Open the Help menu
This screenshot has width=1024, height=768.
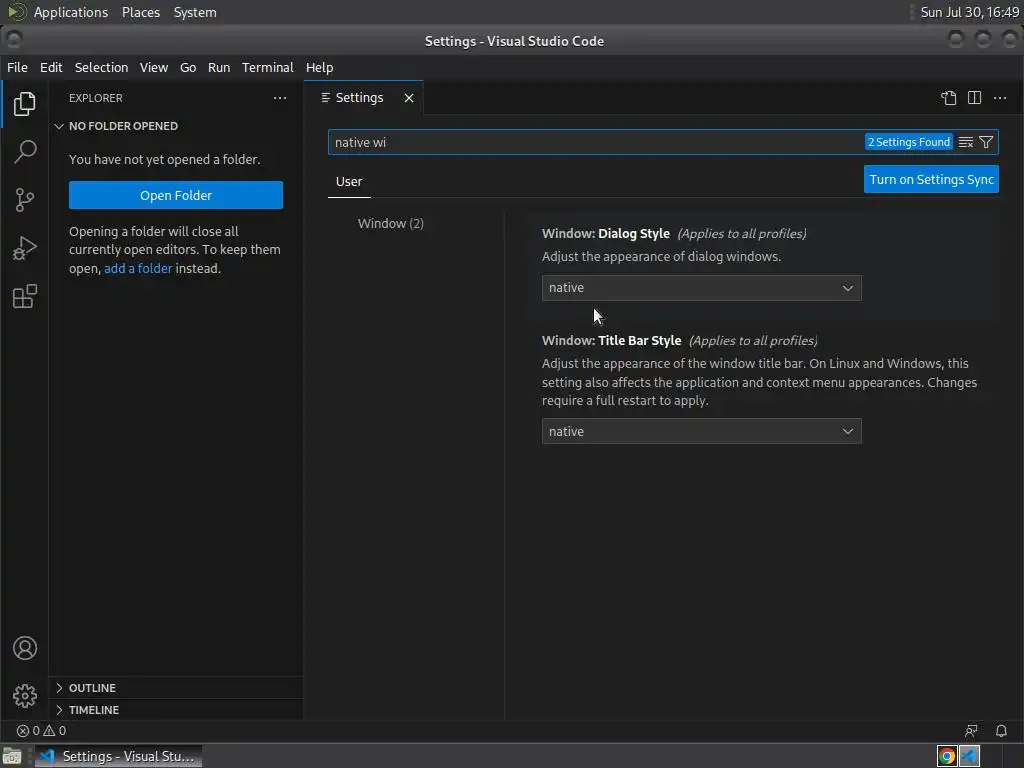pos(319,67)
